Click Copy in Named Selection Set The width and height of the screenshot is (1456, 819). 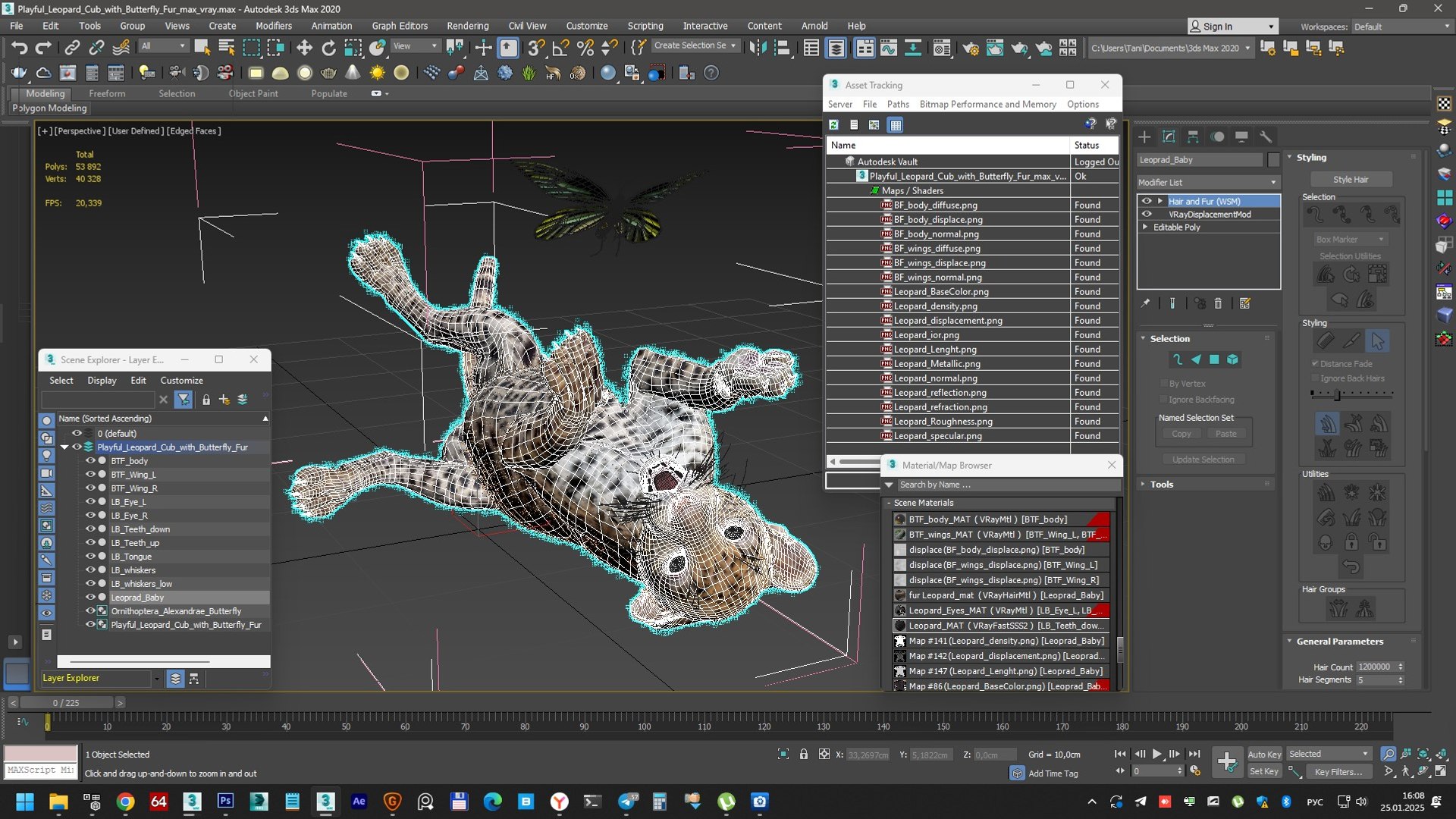click(1181, 434)
